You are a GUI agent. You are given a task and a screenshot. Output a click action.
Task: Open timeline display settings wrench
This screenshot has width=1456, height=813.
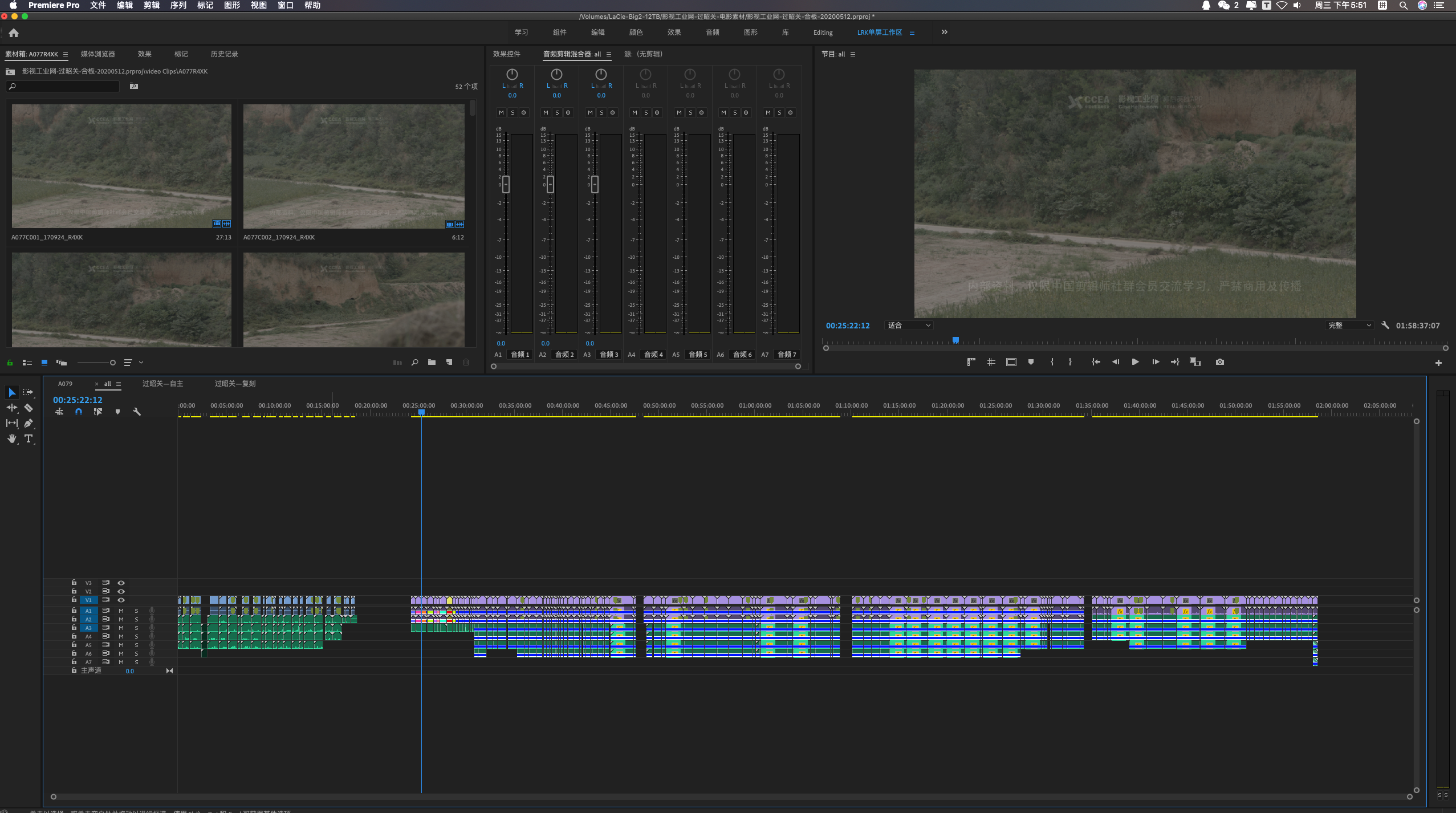137,412
